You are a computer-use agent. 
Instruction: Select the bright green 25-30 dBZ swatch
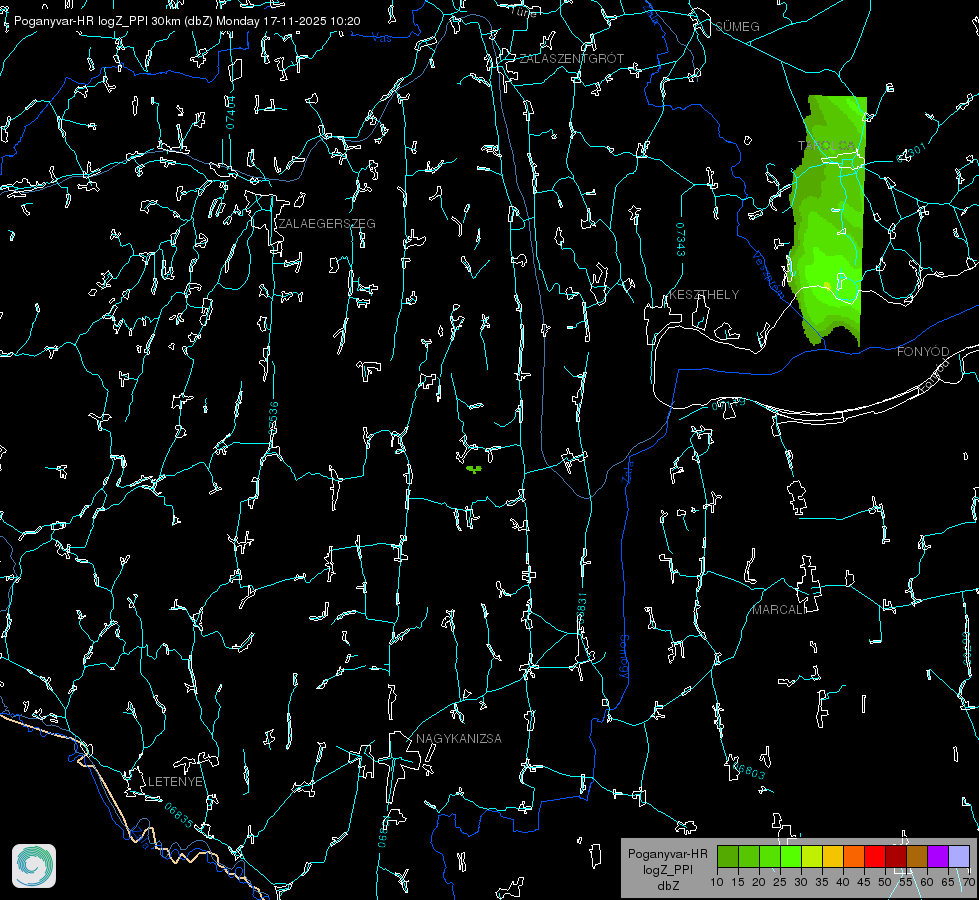tap(791, 856)
